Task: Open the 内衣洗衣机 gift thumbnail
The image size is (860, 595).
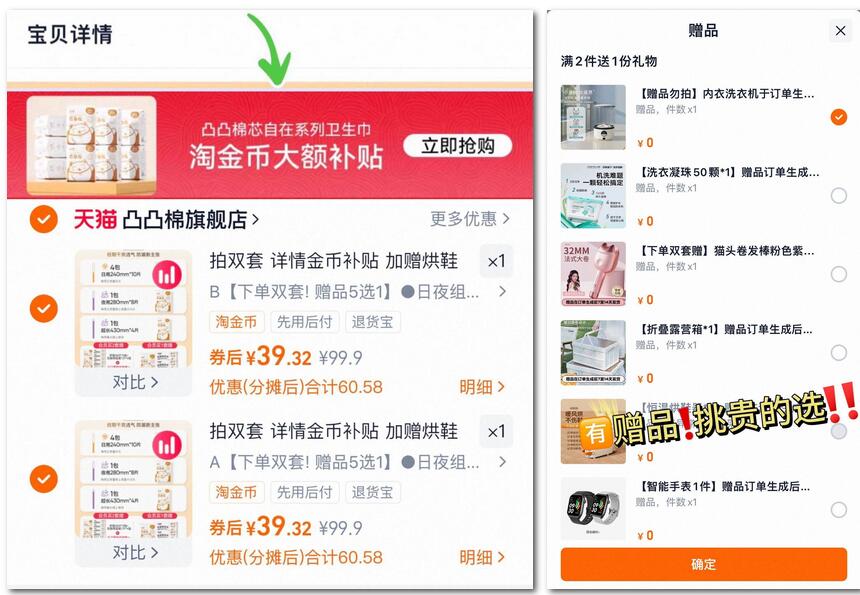Action: click(593, 117)
